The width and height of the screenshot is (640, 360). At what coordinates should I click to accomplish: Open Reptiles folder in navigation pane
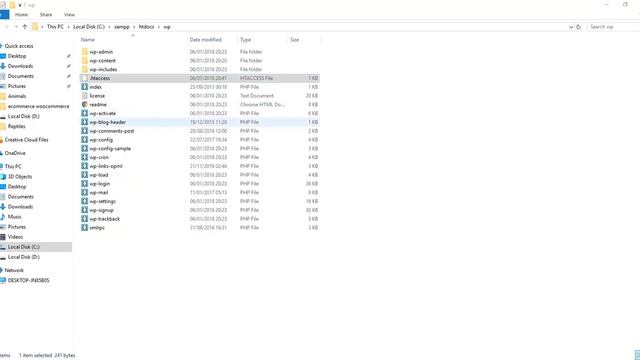(x=17, y=127)
